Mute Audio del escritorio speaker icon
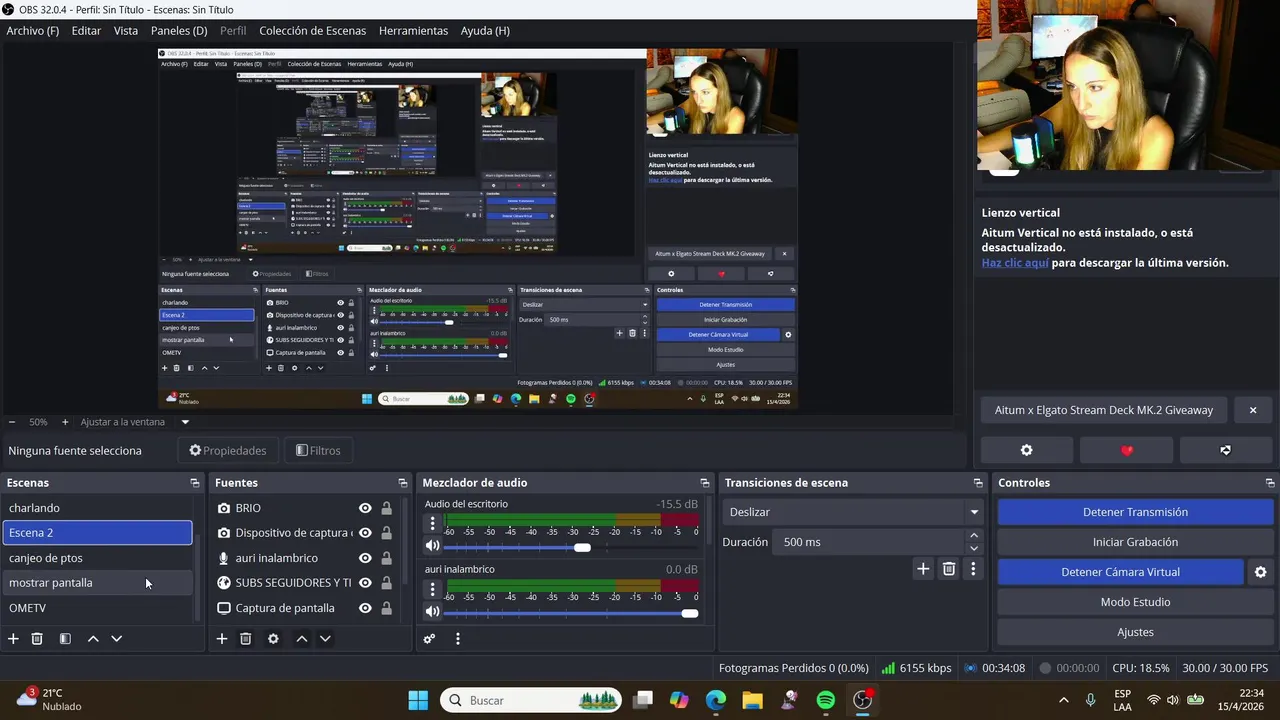The height and width of the screenshot is (720, 1280). tap(432, 546)
